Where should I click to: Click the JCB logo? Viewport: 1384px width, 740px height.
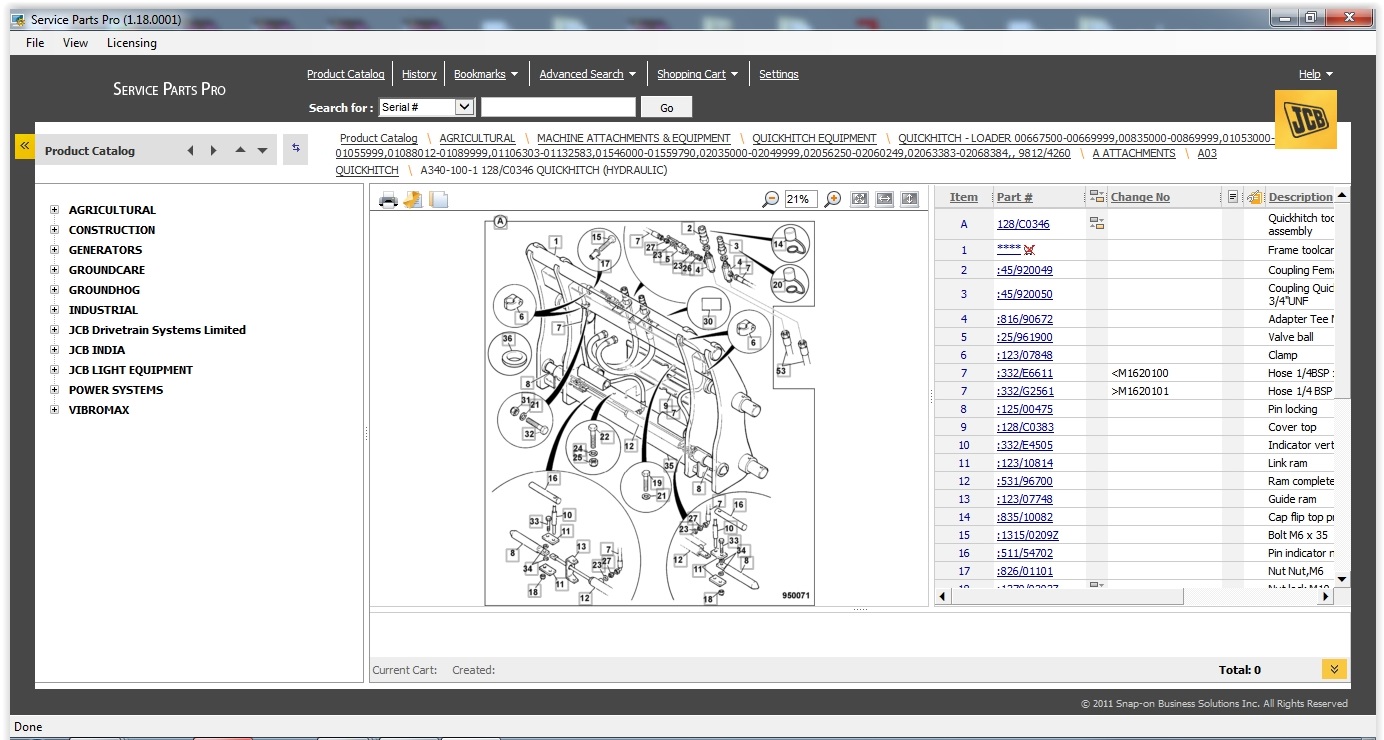click(x=1306, y=120)
